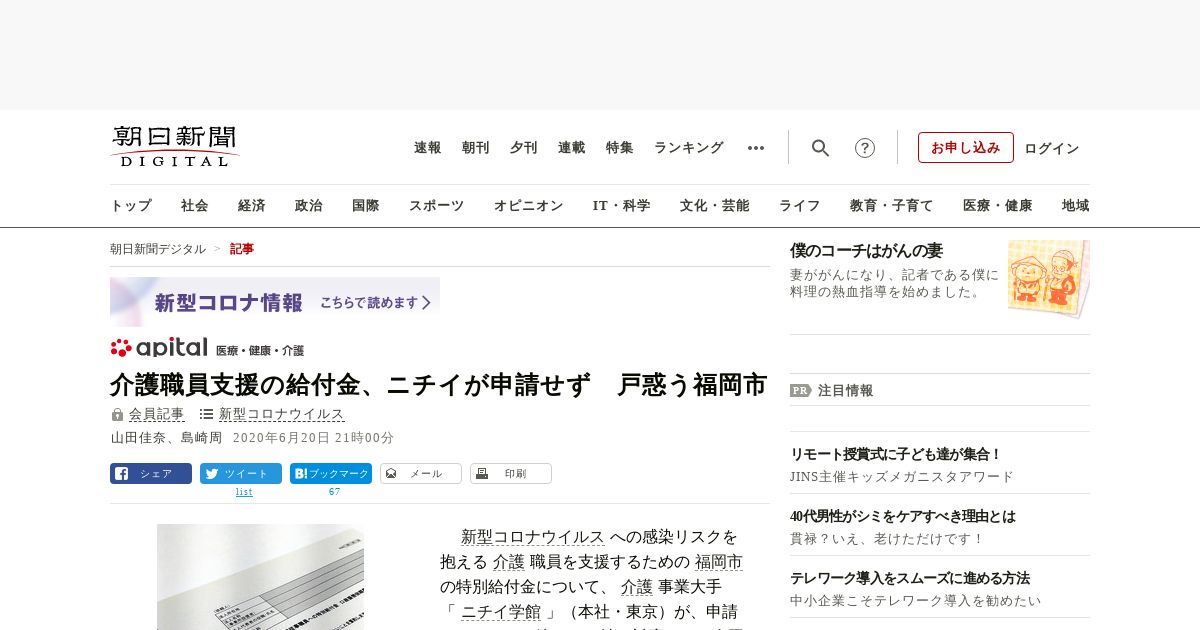The width and height of the screenshot is (1200, 630).
Task: Click the 会員記事 link
Action: (157, 414)
